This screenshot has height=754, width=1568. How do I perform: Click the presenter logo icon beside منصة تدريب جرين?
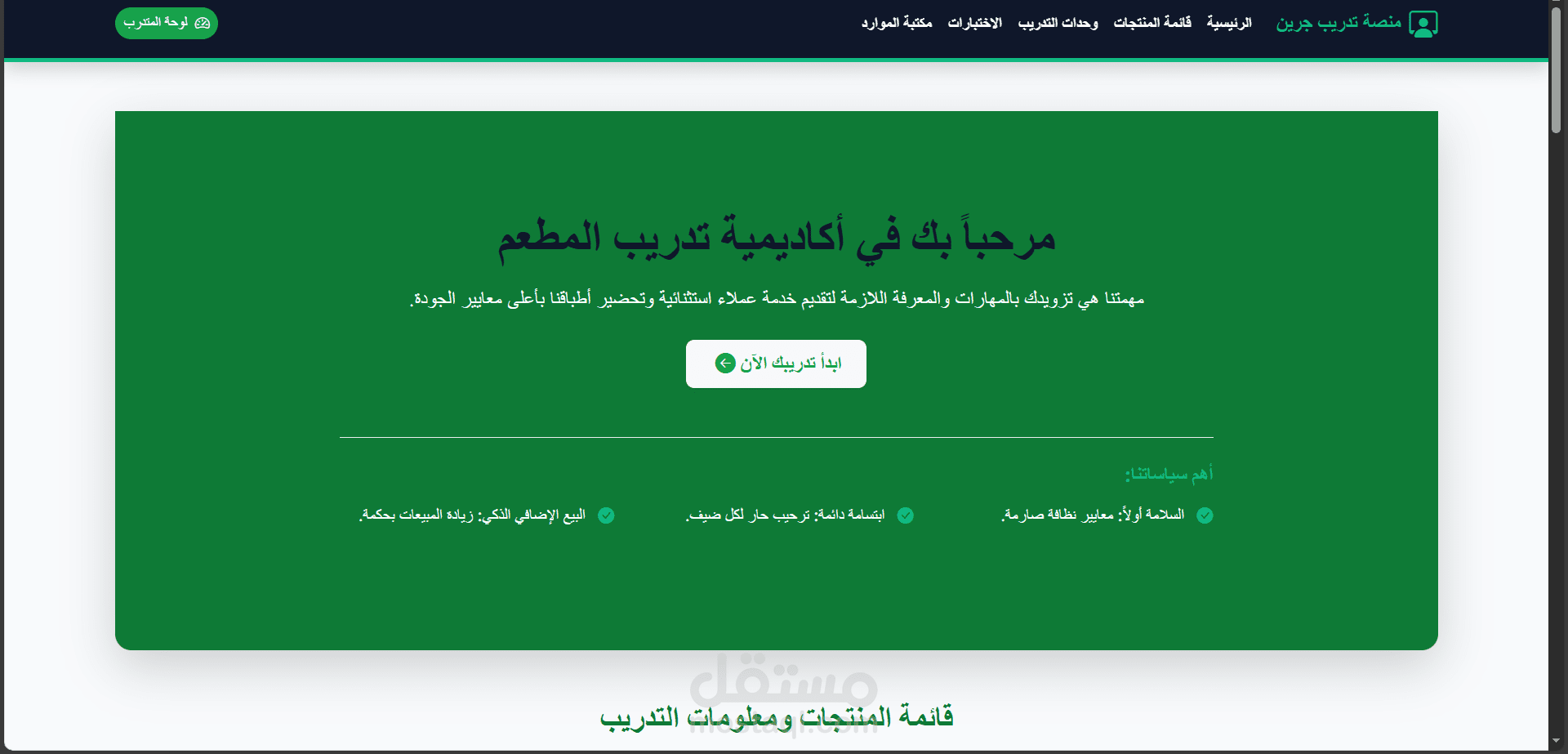(x=1425, y=22)
